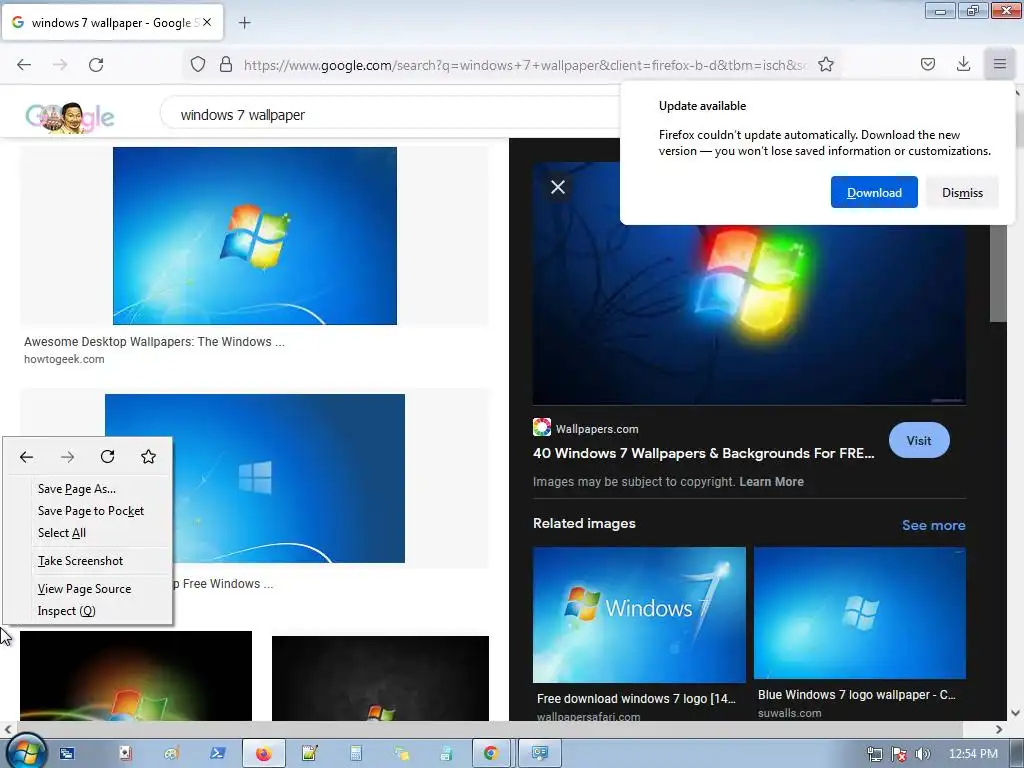Open the 40 Windows 7 Wallpapers title link
This screenshot has width=1024, height=768.
pos(703,453)
